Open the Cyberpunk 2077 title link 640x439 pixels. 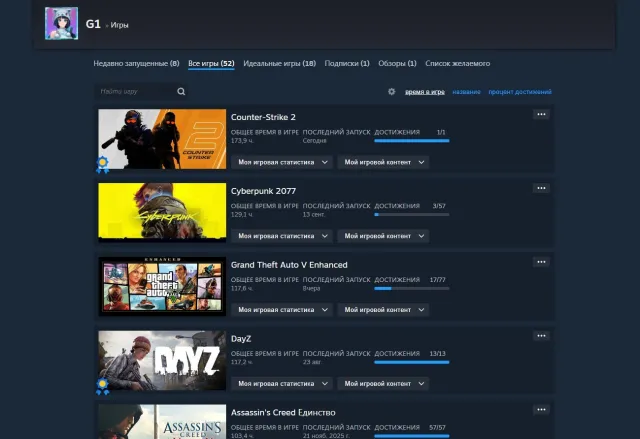(x=263, y=191)
